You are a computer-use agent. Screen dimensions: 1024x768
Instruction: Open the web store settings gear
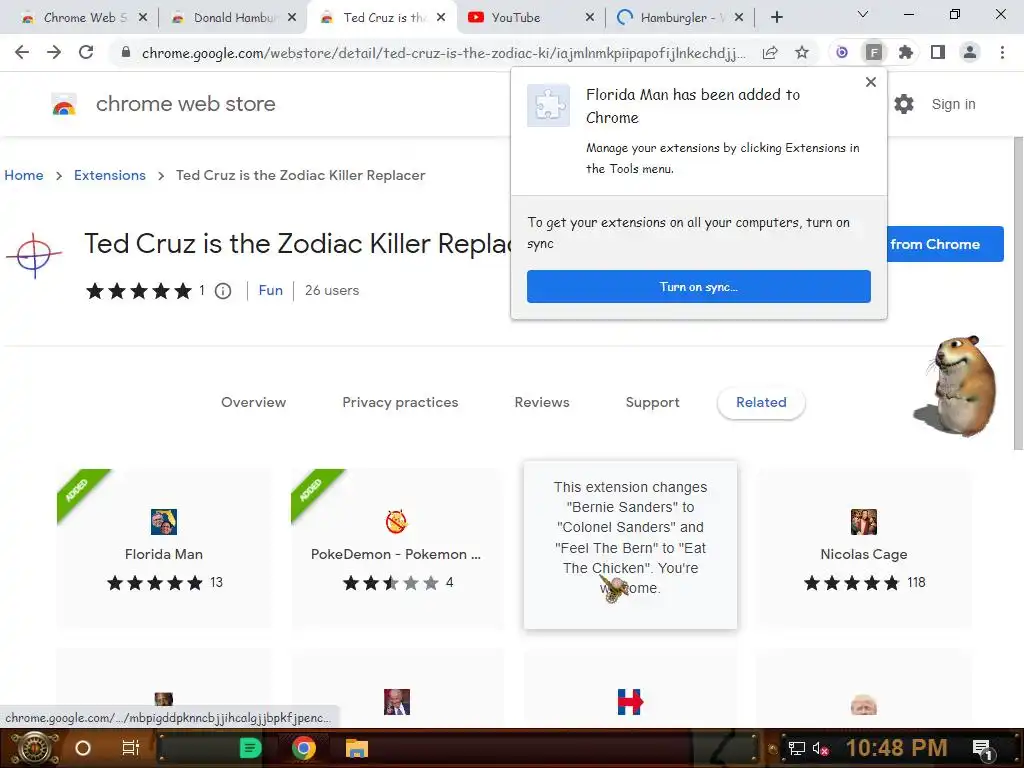(x=904, y=104)
